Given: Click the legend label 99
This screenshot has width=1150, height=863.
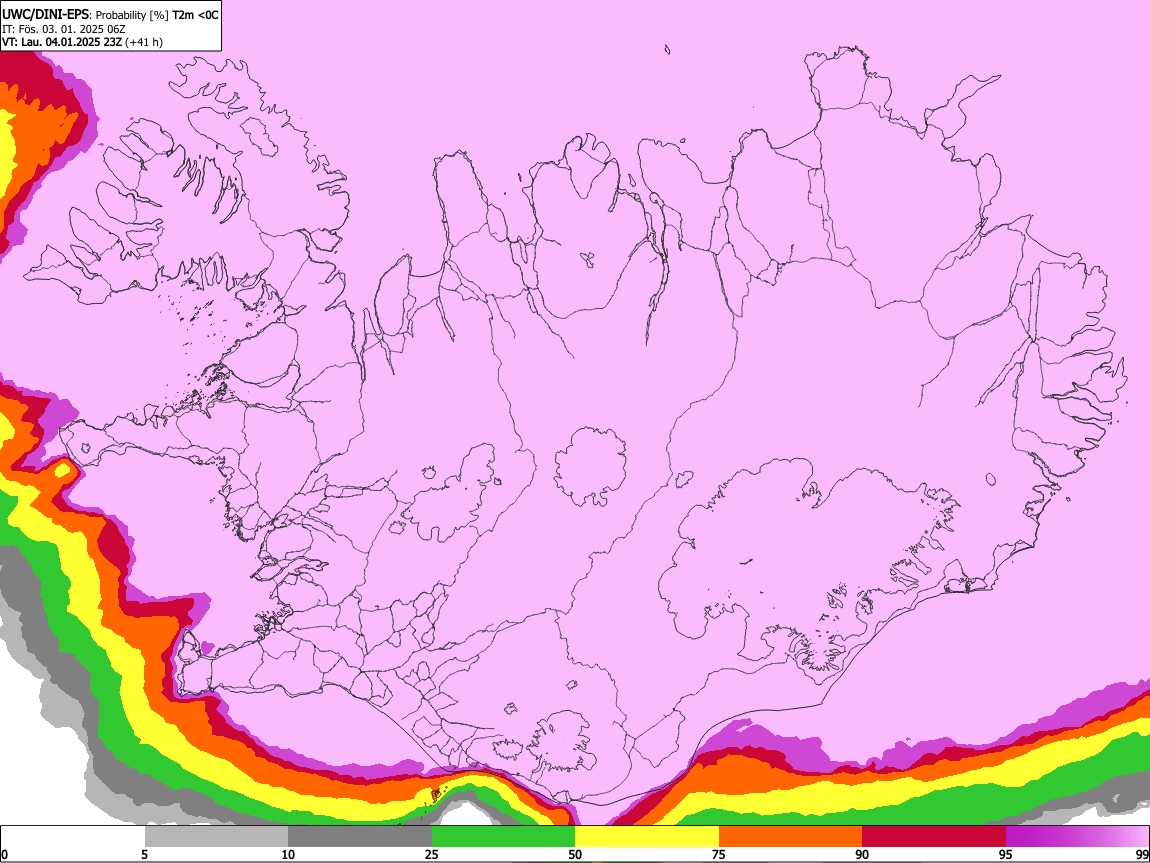Looking at the screenshot, I should 1142,855.
